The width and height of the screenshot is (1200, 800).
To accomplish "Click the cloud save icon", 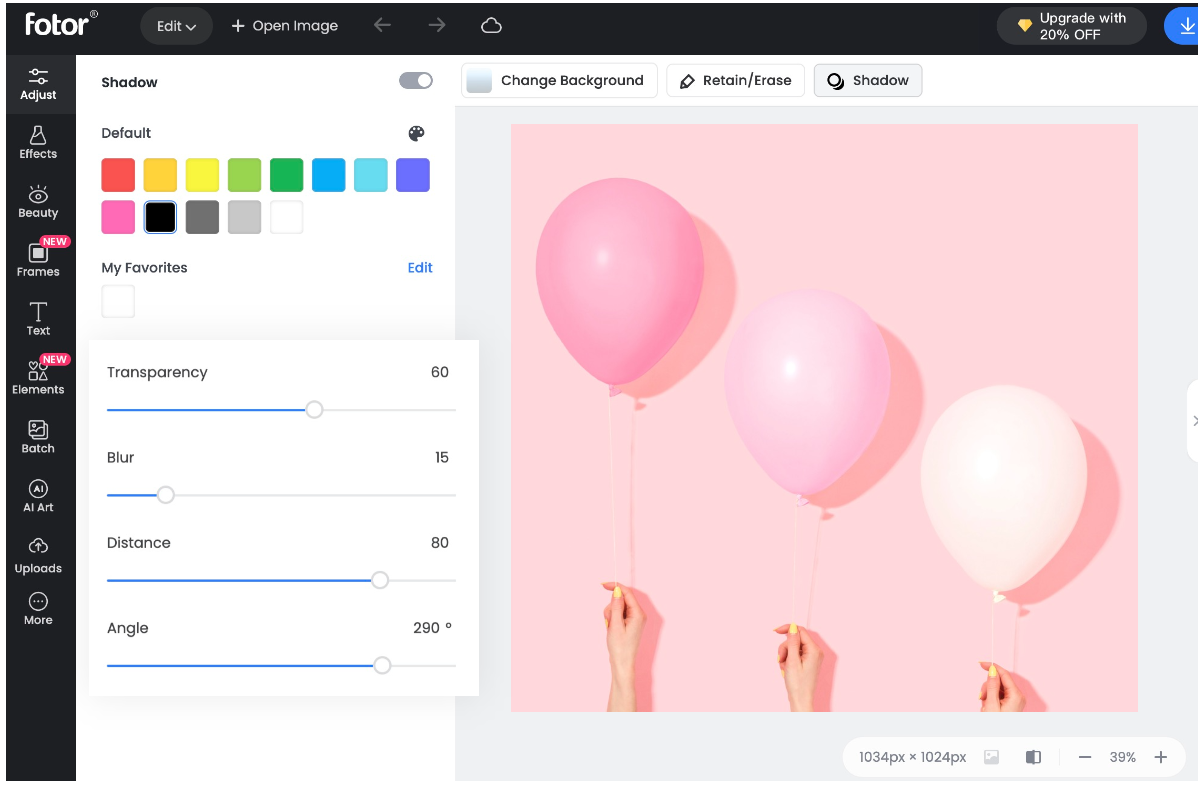I will (491, 26).
